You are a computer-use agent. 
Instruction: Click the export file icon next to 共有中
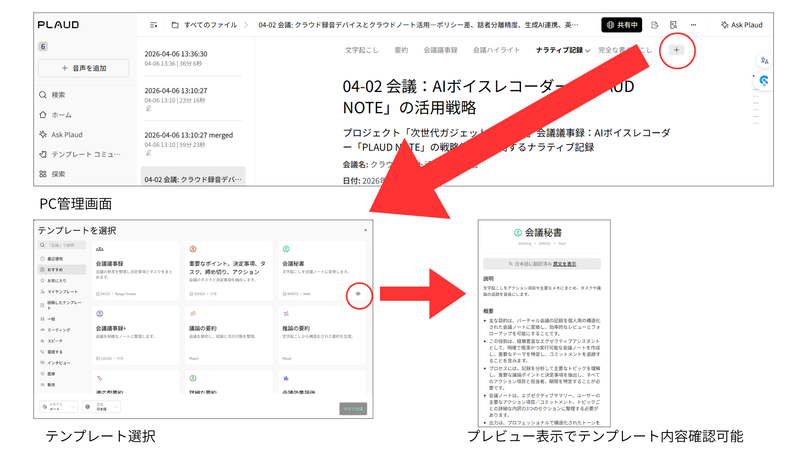click(x=655, y=24)
